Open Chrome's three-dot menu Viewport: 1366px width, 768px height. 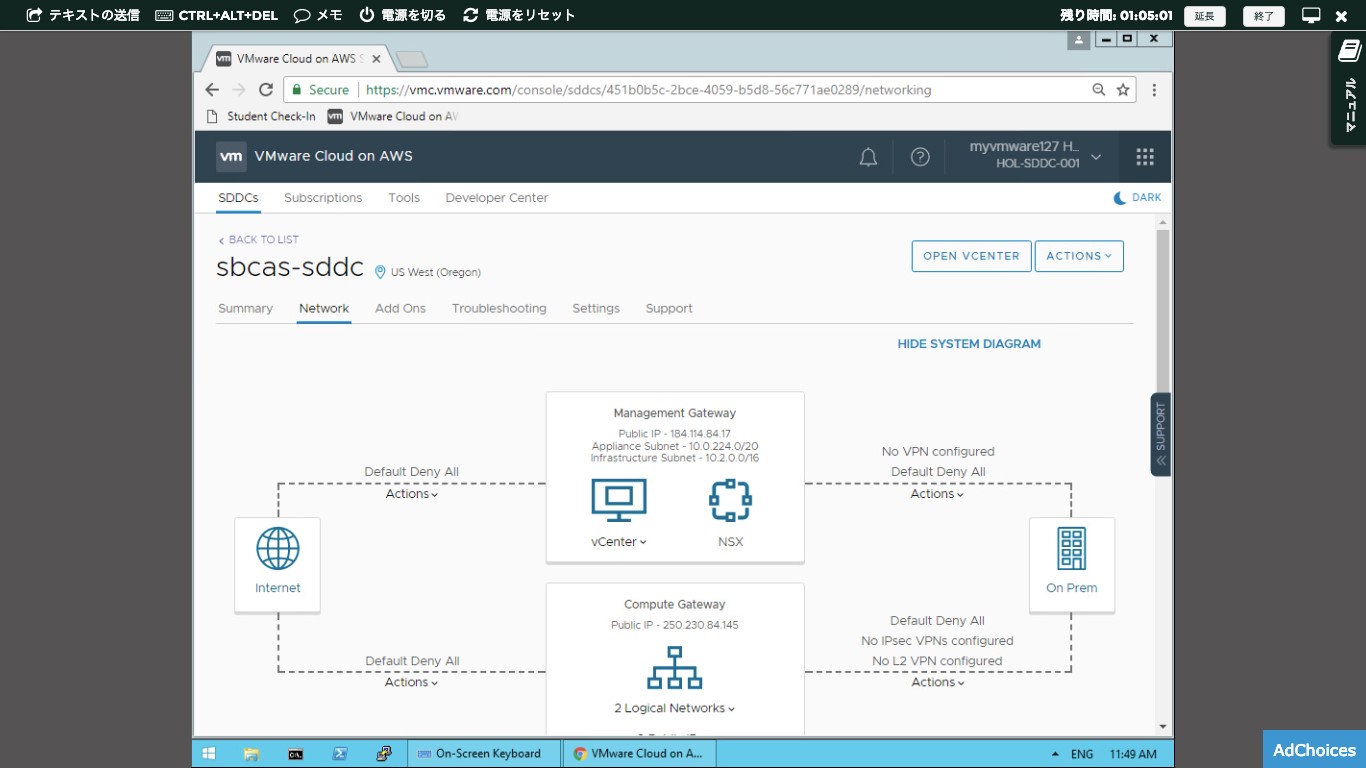[1154, 90]
